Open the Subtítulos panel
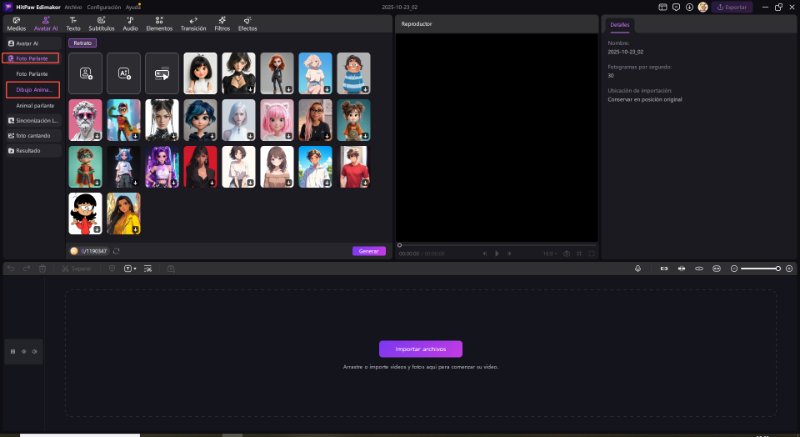The width and height of the screenshot is (800, 437). click(101, 24)
